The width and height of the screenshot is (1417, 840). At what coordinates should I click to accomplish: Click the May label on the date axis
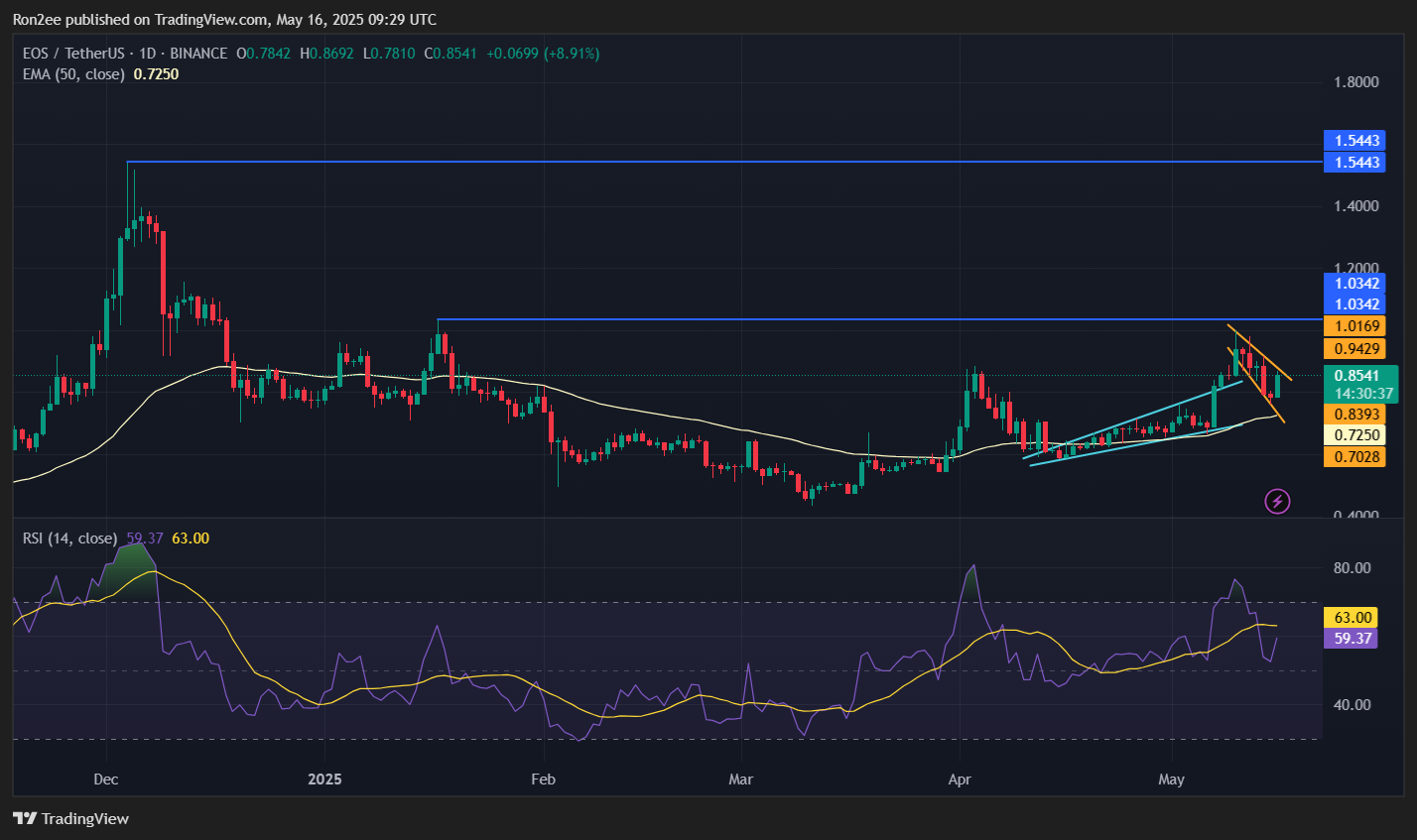click(x=1172, y=780)
